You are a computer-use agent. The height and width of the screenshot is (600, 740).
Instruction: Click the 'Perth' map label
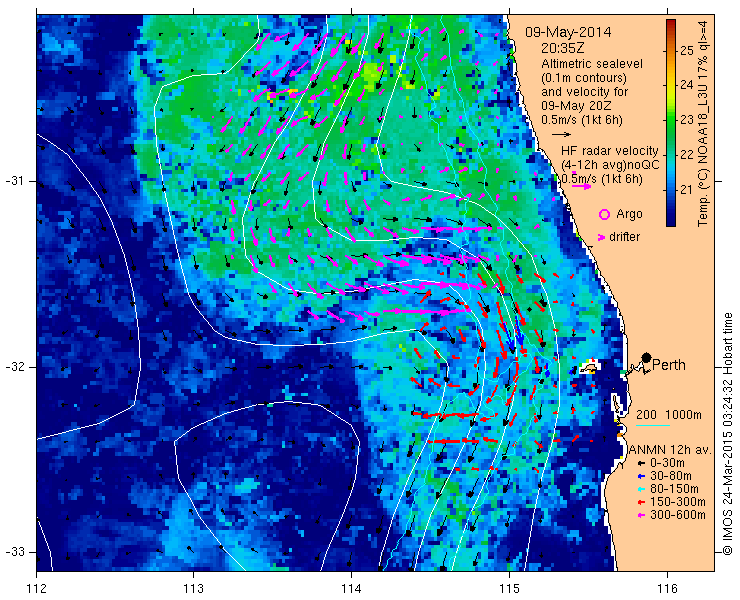click(669, 365)
